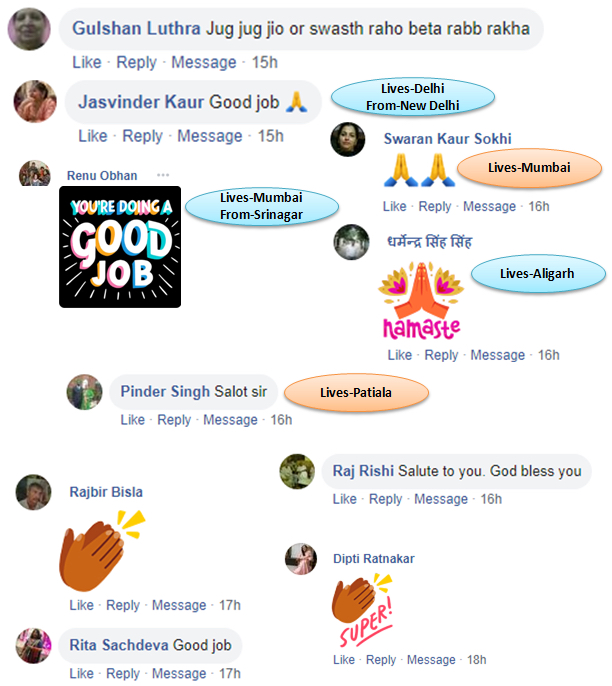
Task: View the Good Job sticker image
Action: 120,247
